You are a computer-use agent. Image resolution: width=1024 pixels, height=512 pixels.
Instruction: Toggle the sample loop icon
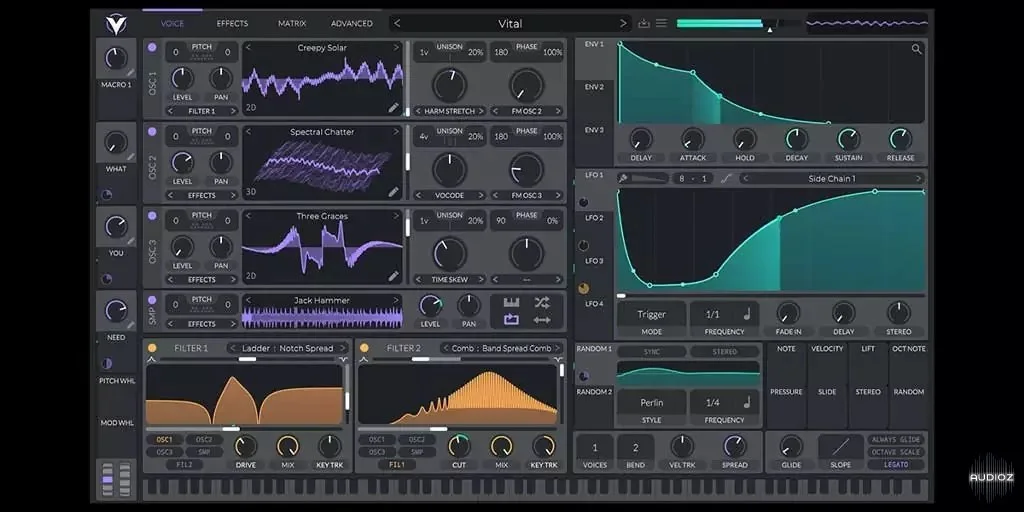511,320
